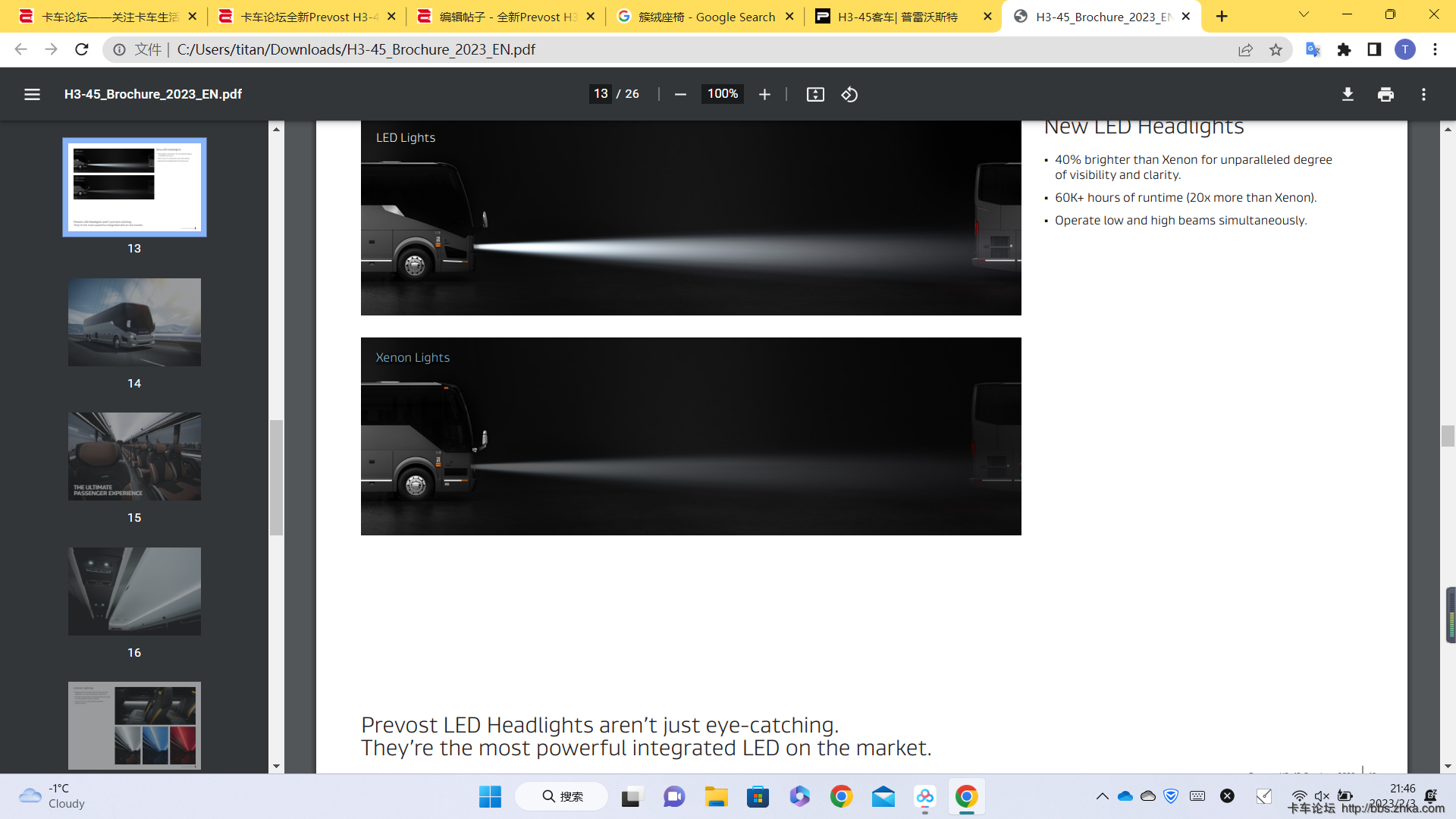The width and height of the screenshot is (1456, 819).
Task: Select page 15 thumbnail
Action: (x=134, y=457)
